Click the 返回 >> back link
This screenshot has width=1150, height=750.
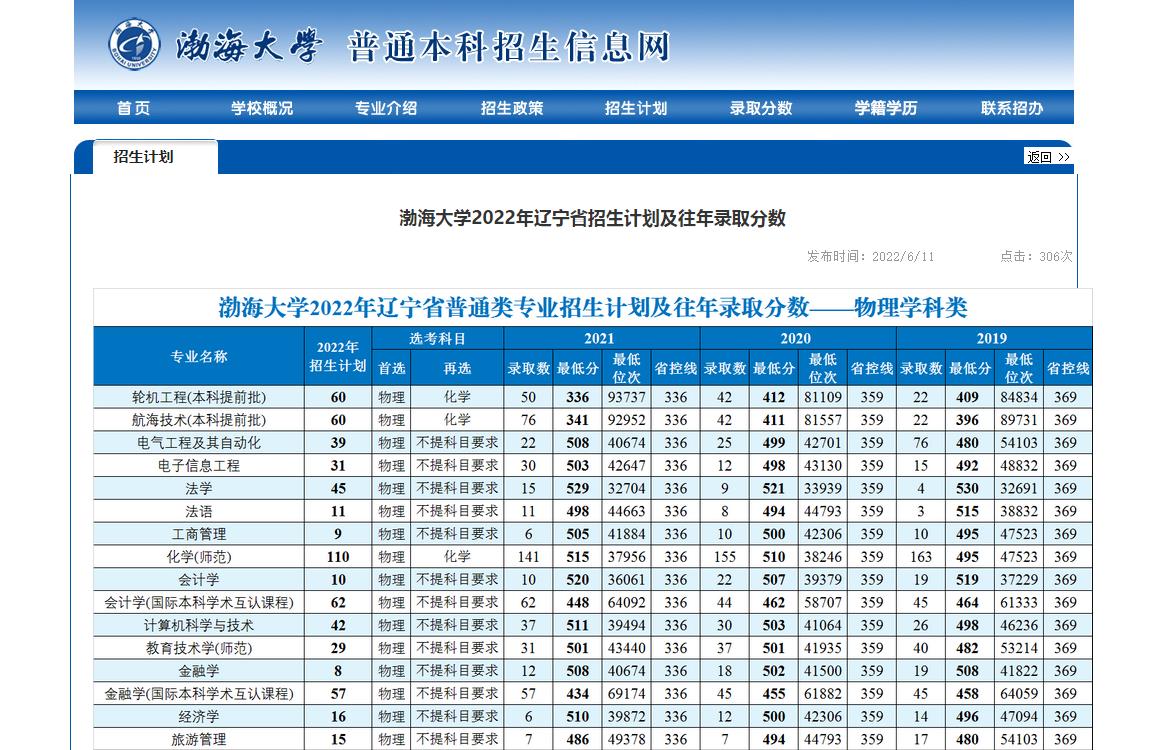1048,156
